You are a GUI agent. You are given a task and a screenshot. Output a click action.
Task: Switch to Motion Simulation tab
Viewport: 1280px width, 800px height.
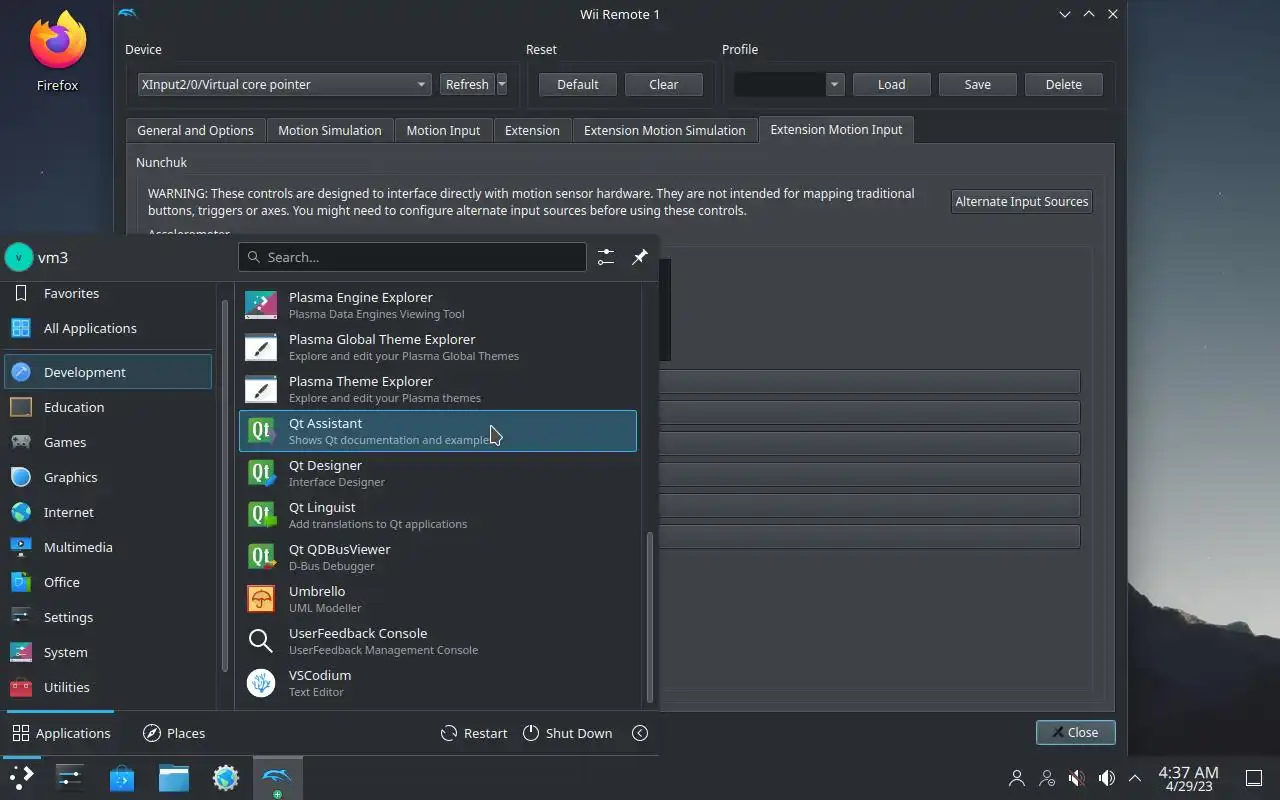[x=329, y=130]
